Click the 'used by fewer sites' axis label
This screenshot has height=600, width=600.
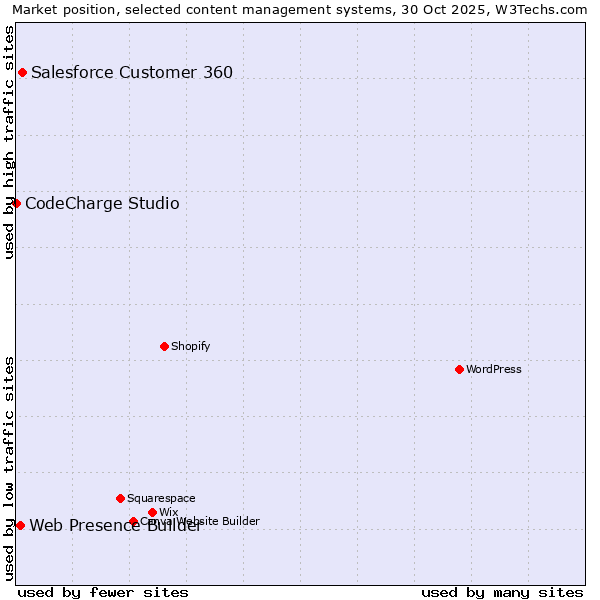[103, 592]
